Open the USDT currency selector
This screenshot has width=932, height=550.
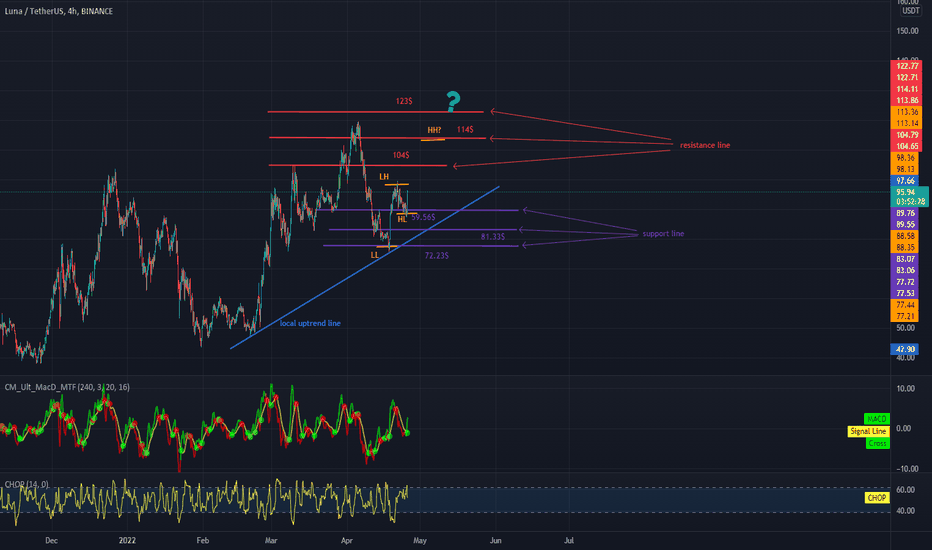910,11
